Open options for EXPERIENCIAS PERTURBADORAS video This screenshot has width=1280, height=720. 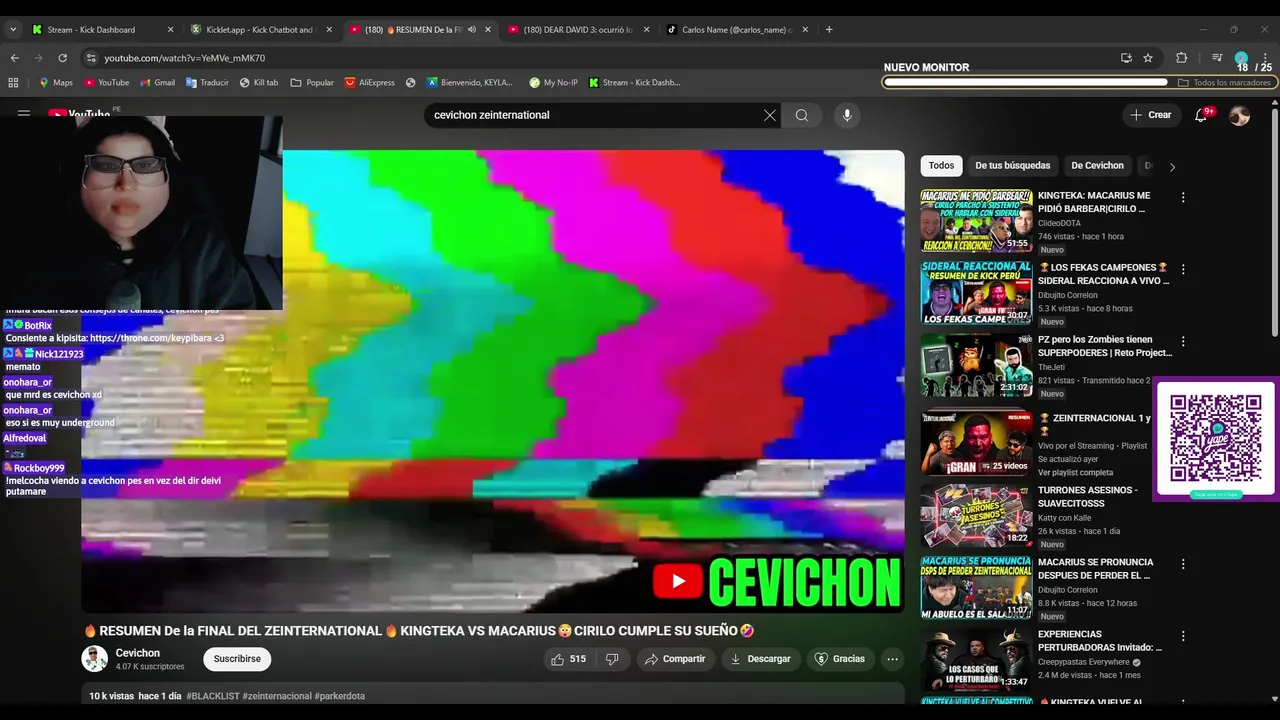[x=1183, y=636]
